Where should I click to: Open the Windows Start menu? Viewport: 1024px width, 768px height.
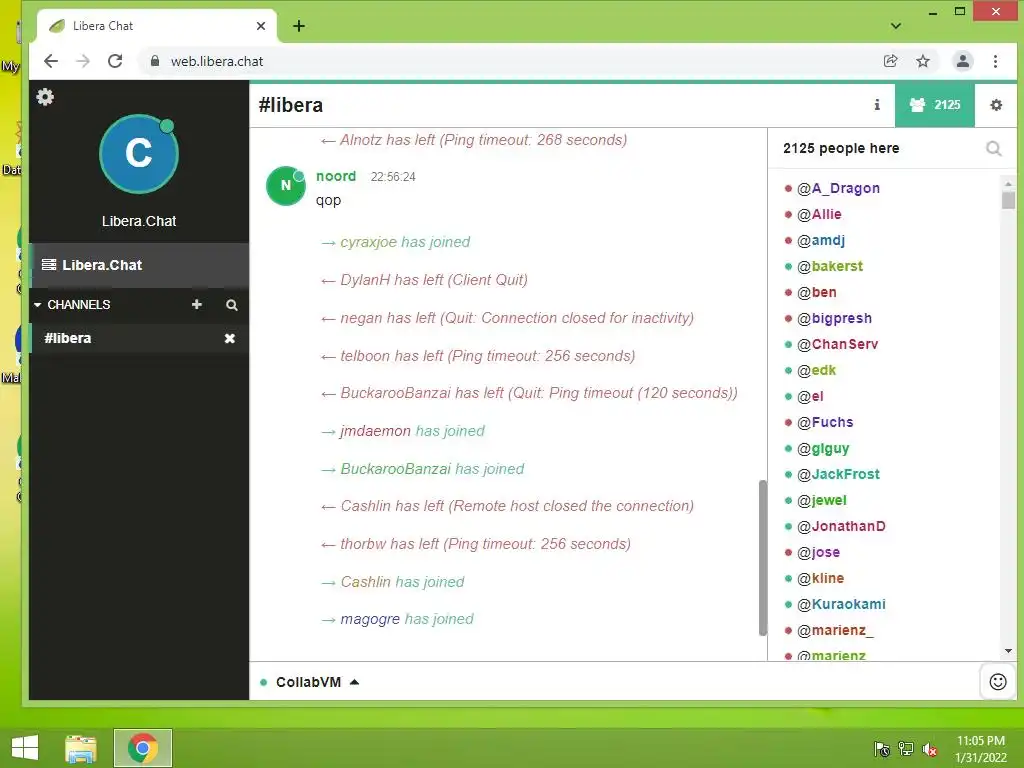tap(25, 748)
